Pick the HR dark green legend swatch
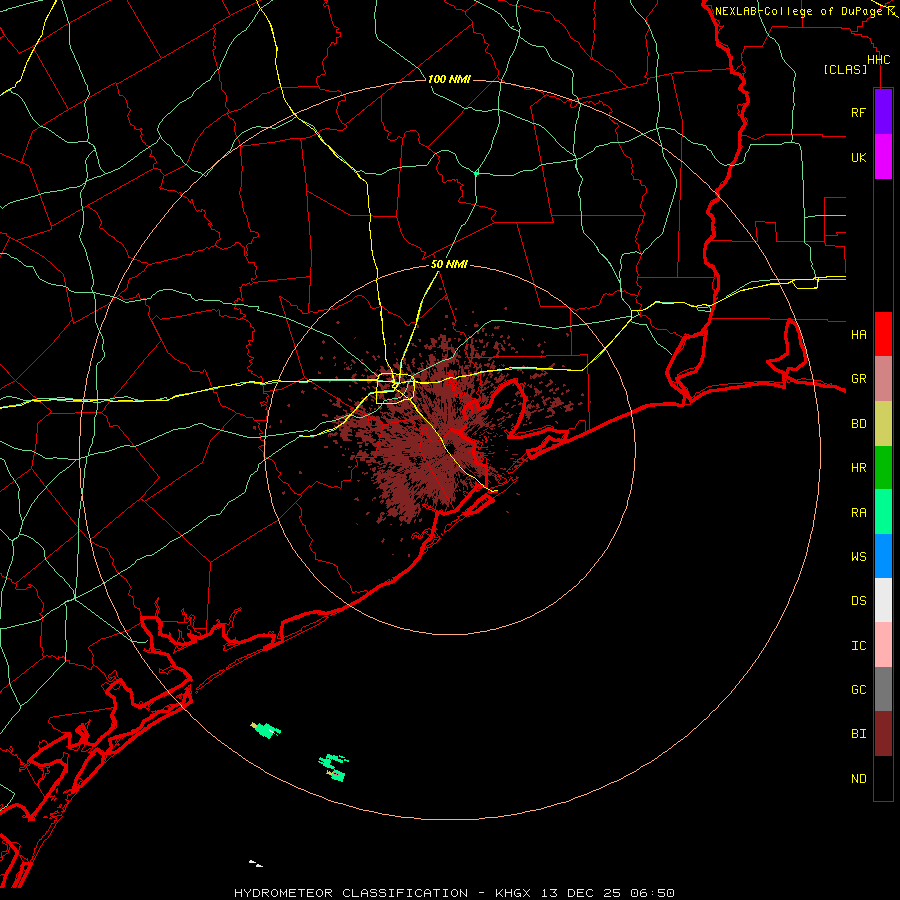Viewport: 900px width, 900px height. click(x=883, y=468)
